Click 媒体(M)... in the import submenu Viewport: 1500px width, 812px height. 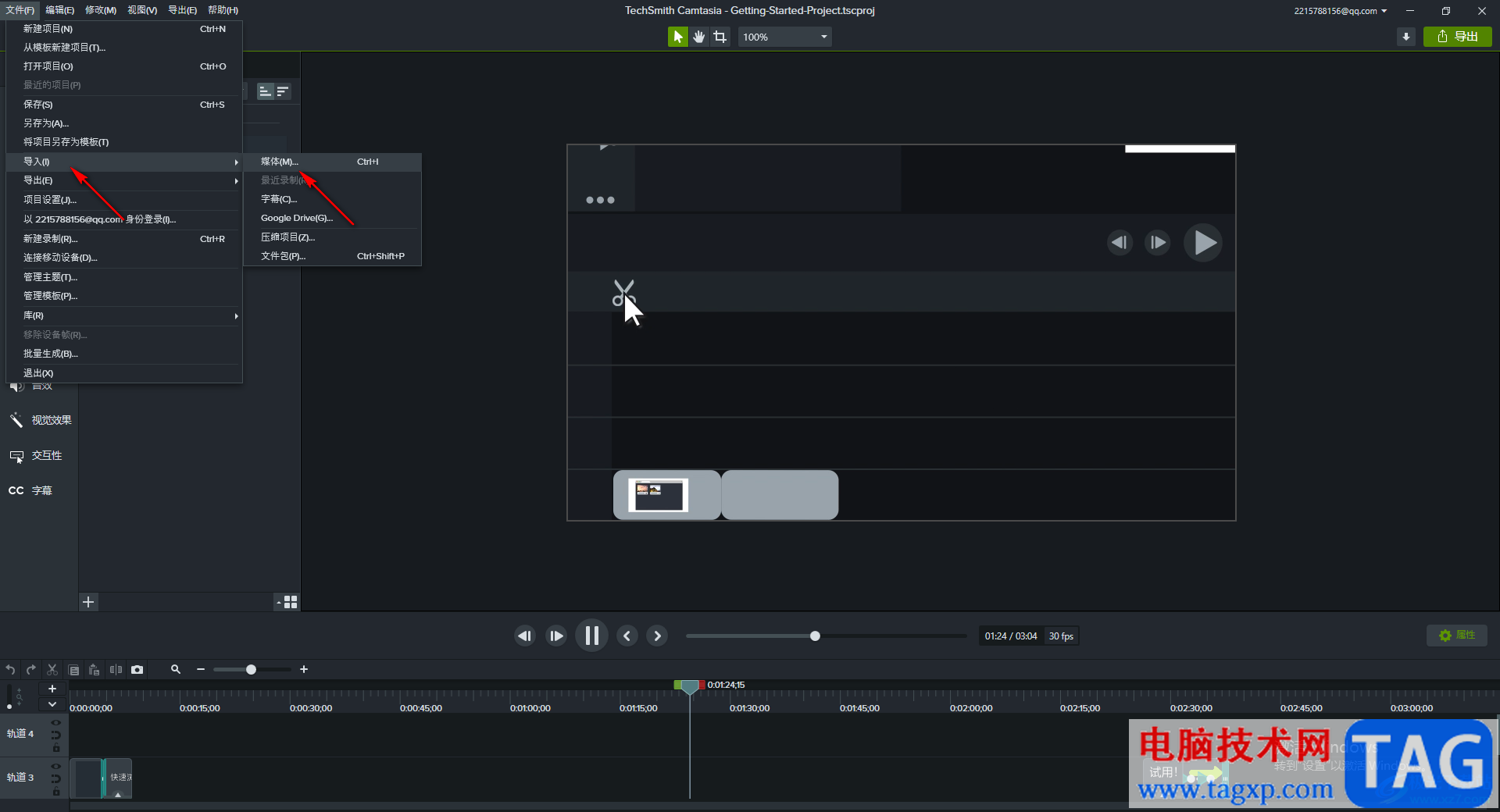[x=333, y=162]
